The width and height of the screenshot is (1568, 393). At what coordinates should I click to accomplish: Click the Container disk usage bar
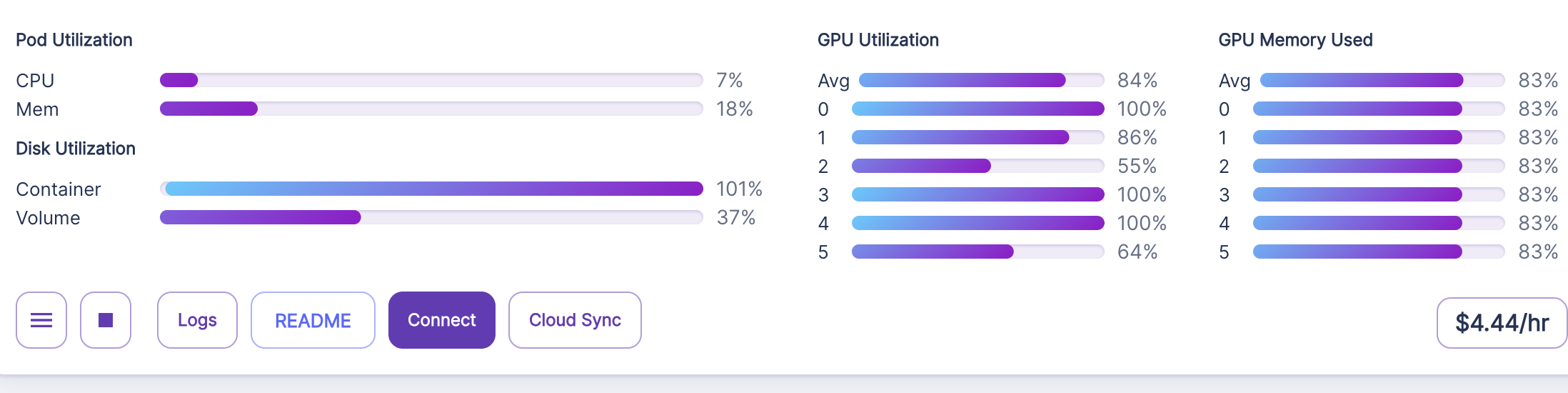pos(431,189)
